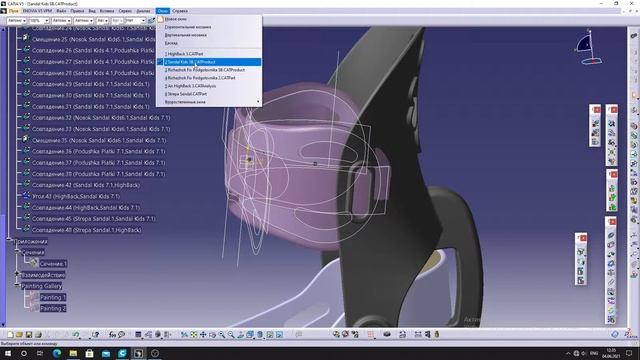Collapse the Сечения tree node
The width and height of the screenshot is (640, 360).
click(17, 252)
